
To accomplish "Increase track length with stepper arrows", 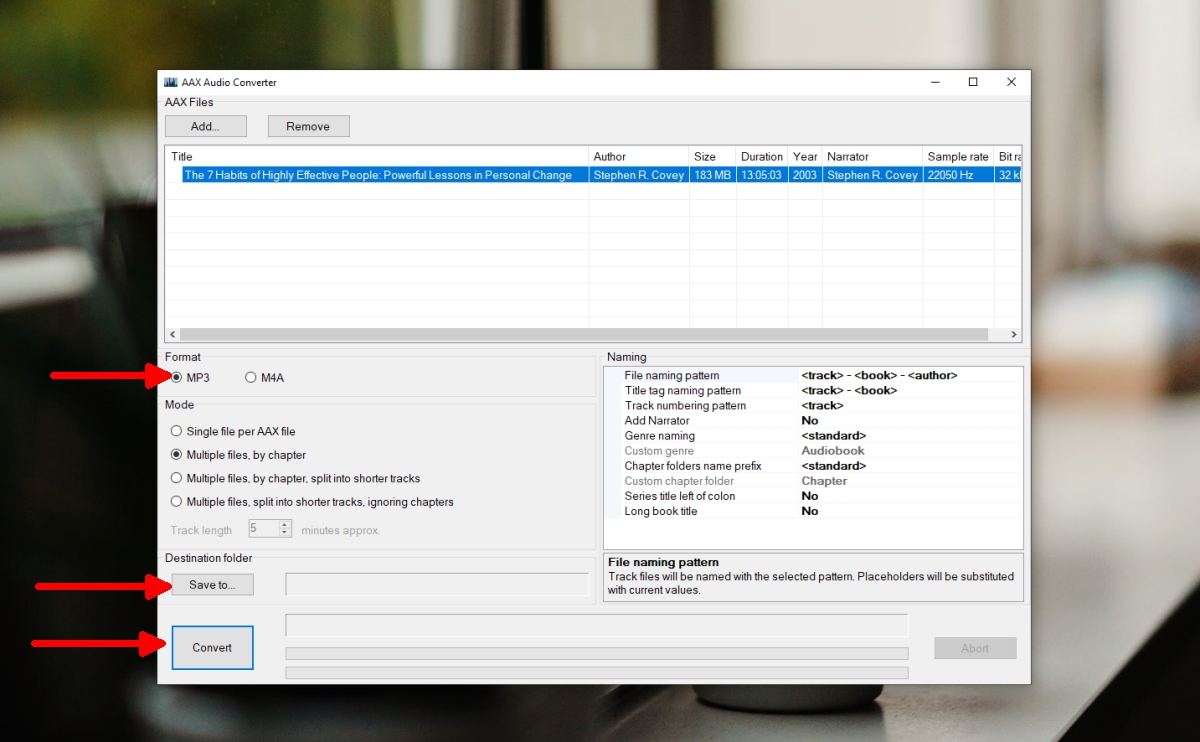I will coord(285,525).
